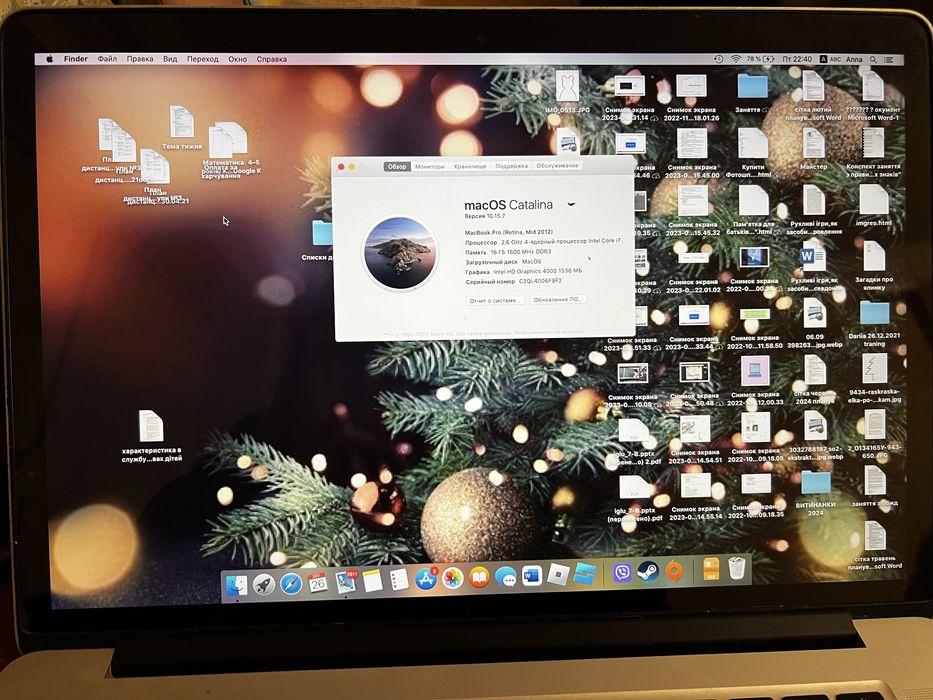933x700 pixels.
Task: Launch Viber from the Dock
Action: pos(622,573)
